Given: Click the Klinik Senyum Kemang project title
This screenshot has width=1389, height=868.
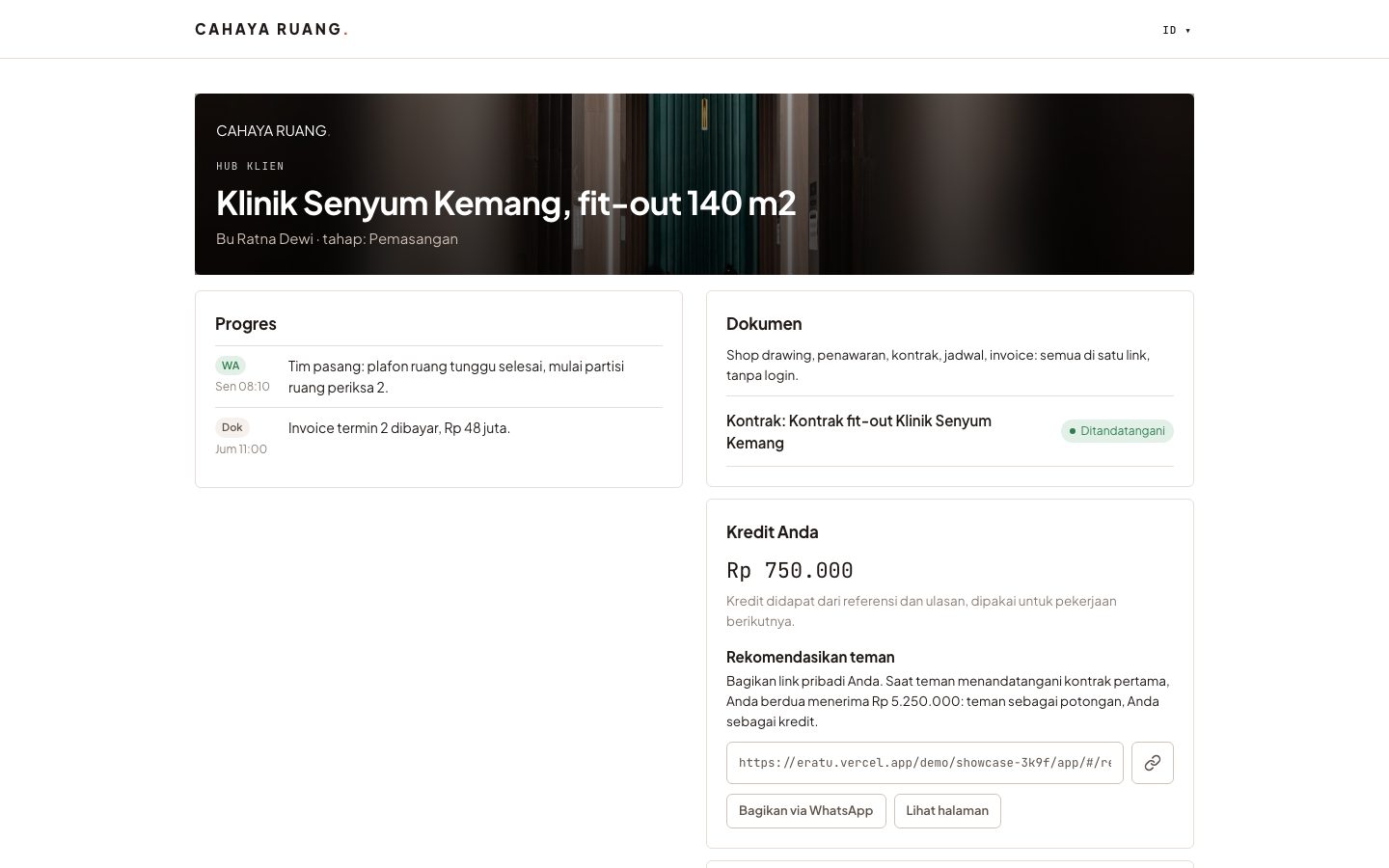Looking at the screenshot, I should coord(506,203).
